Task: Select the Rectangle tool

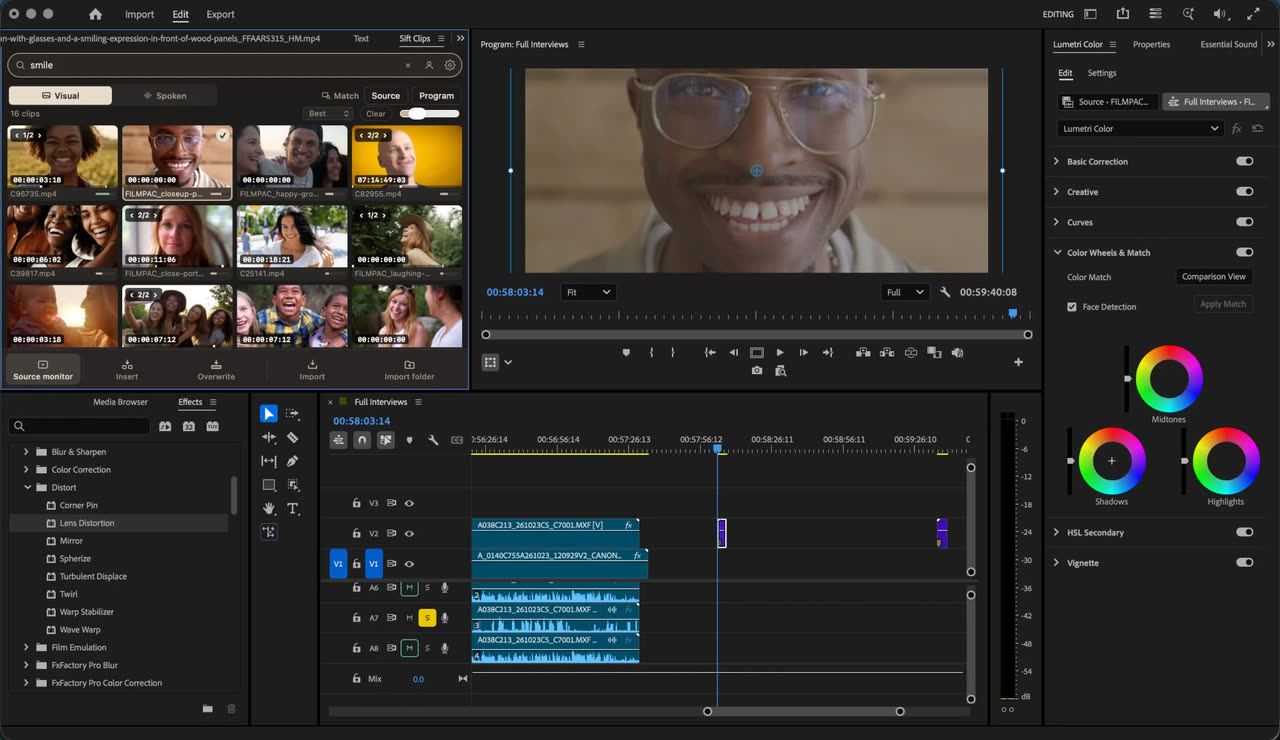Action: pyautogui.click(x=269, y=485)
